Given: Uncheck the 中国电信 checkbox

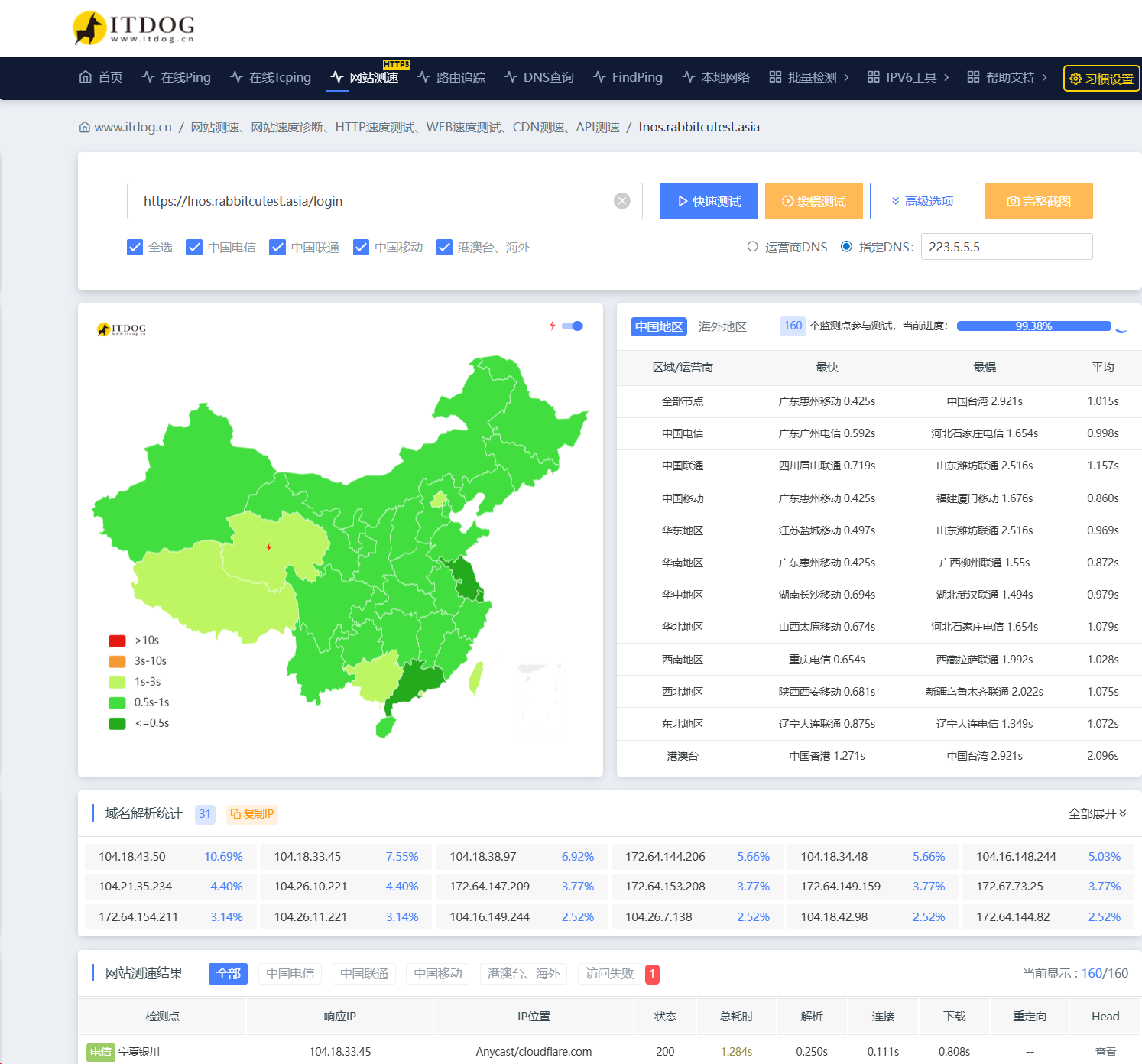Looking at the screenshot, I should click(x=194, y=247).
